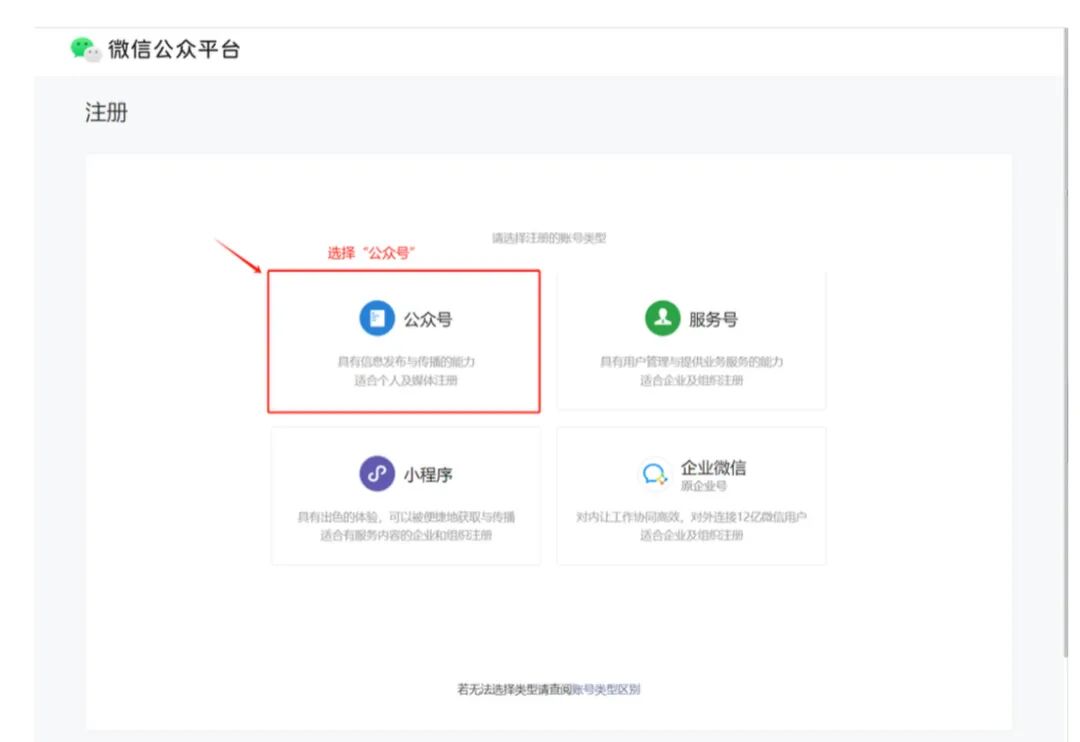Click 适合个人及媒体注册 text under 公众号
Viewport: 1080px width, 742px height.
[x=406, y=380]
